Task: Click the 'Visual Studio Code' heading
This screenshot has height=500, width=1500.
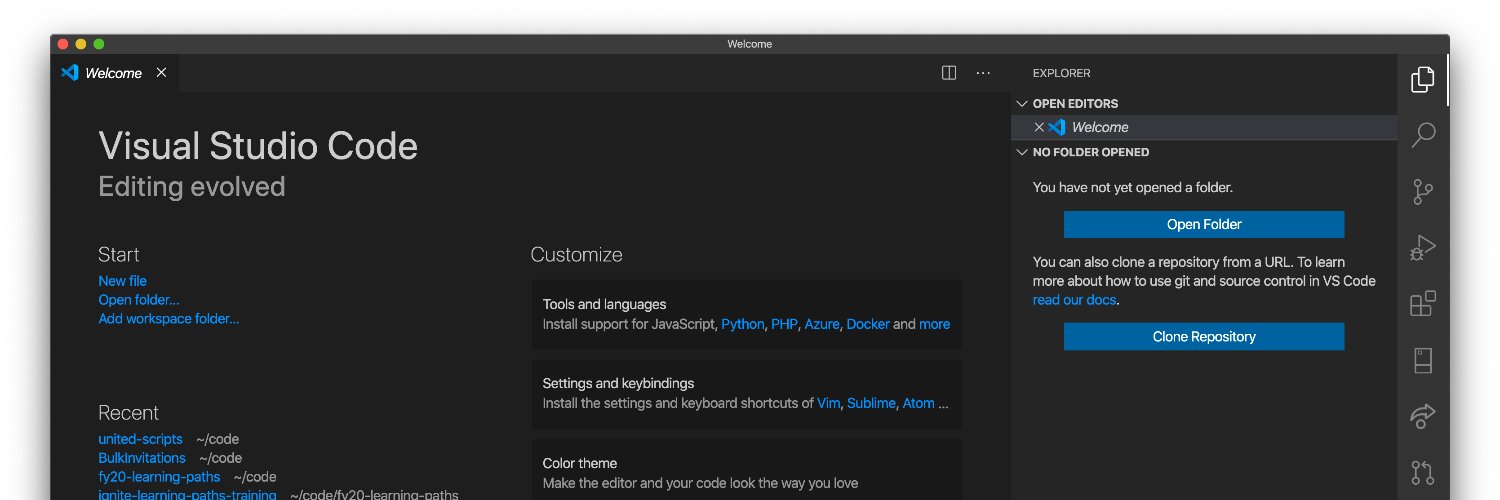Action: 258,146
